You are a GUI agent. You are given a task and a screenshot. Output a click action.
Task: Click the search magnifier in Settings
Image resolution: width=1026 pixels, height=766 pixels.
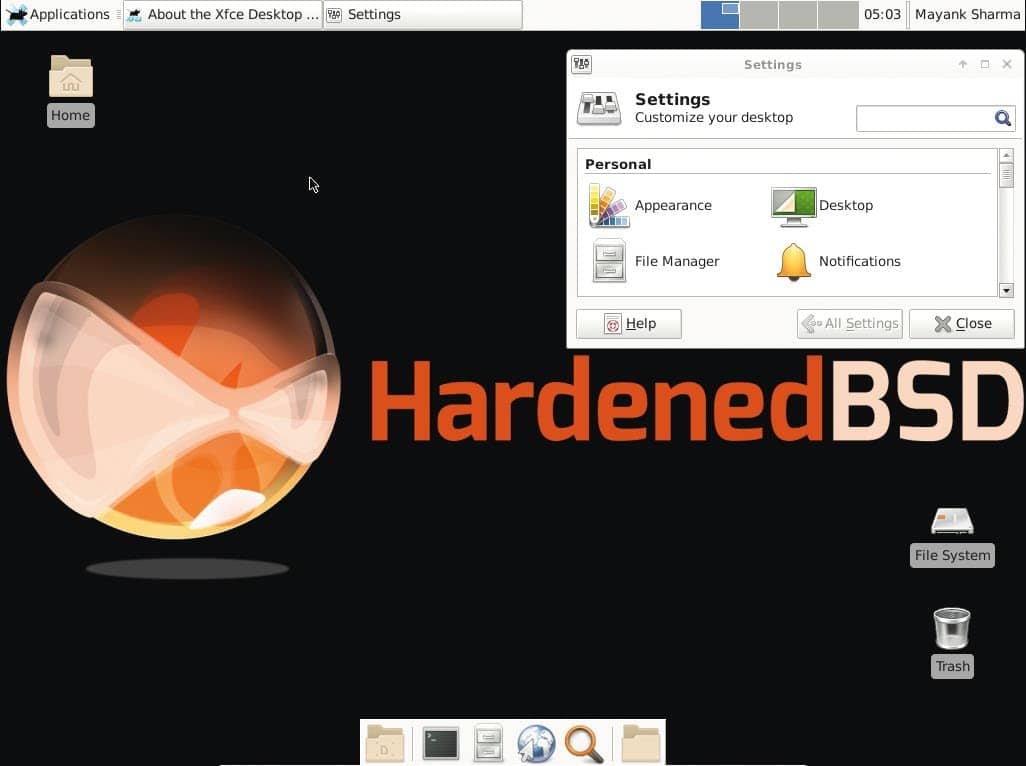point(1002,118)
